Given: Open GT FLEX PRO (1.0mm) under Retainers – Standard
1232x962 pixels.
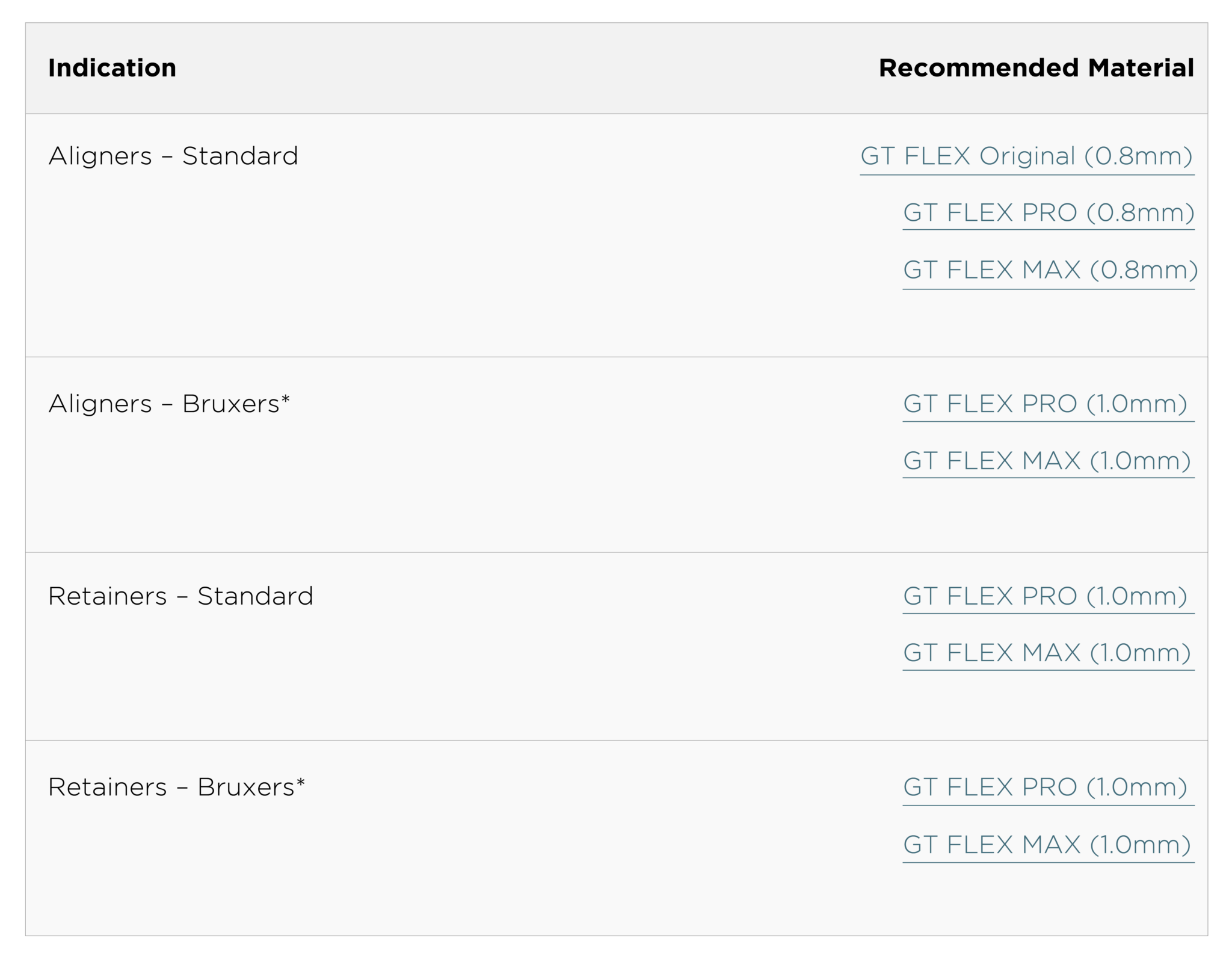Looking at the screenshot, I should click(x=1046, y=596).
